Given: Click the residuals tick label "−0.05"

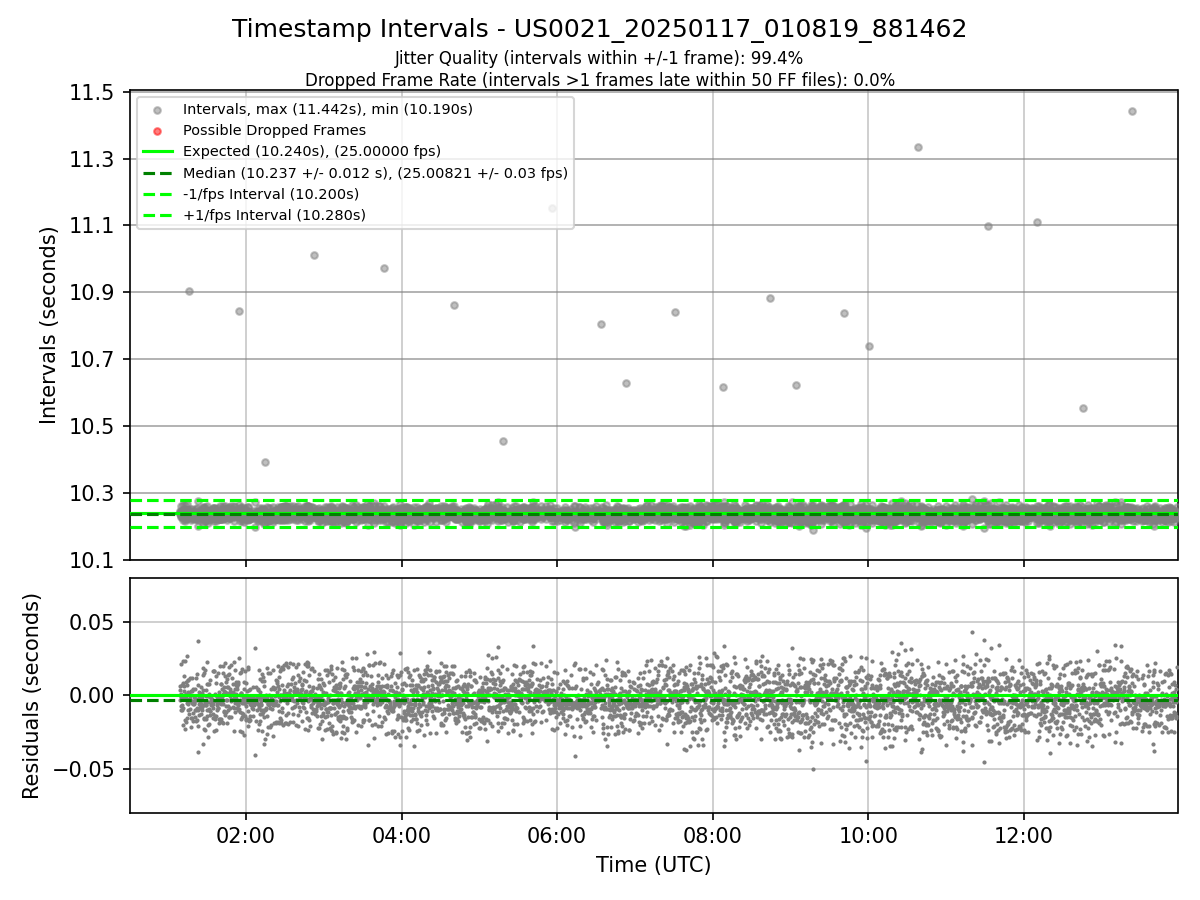Looking at the screenshot, I should (x=84, y=770).
